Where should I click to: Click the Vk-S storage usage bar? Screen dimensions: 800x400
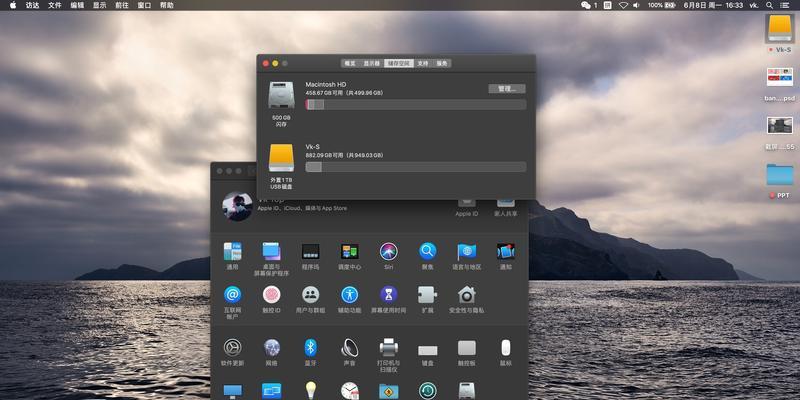pos(416,167)
